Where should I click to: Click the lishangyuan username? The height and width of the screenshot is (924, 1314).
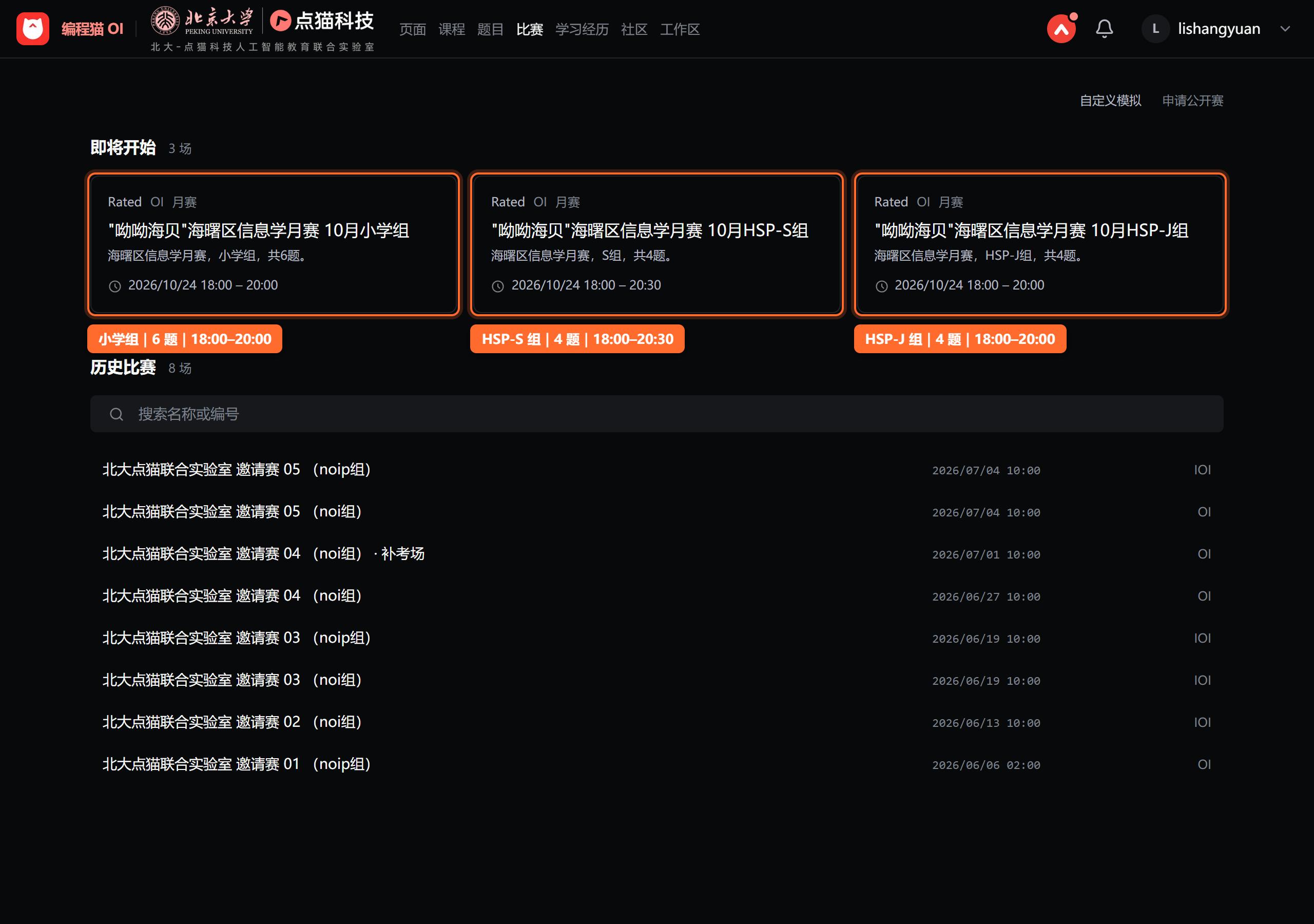[x=1219, y=29]
